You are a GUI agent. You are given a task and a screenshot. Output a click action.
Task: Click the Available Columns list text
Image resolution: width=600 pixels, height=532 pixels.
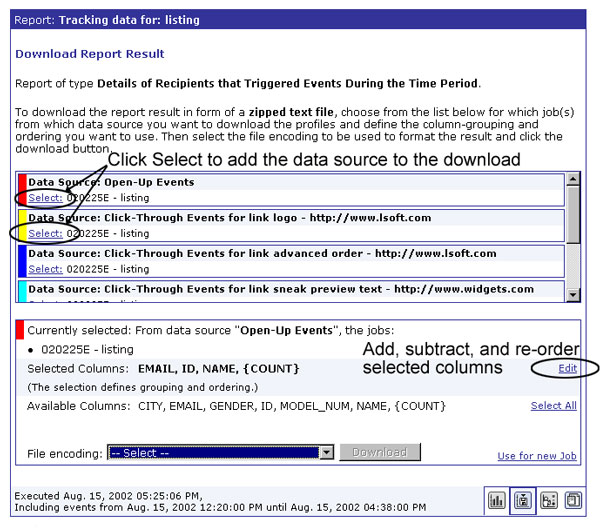click(x=292, y=406)
